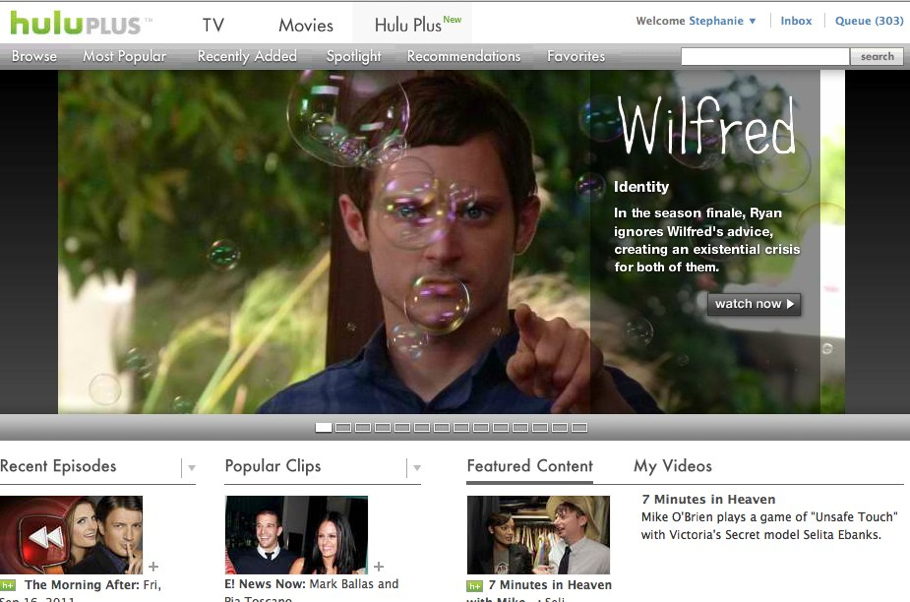Click the Identity episode title
The height and width of the screenshot is (602, 910).
pos(641,187)
